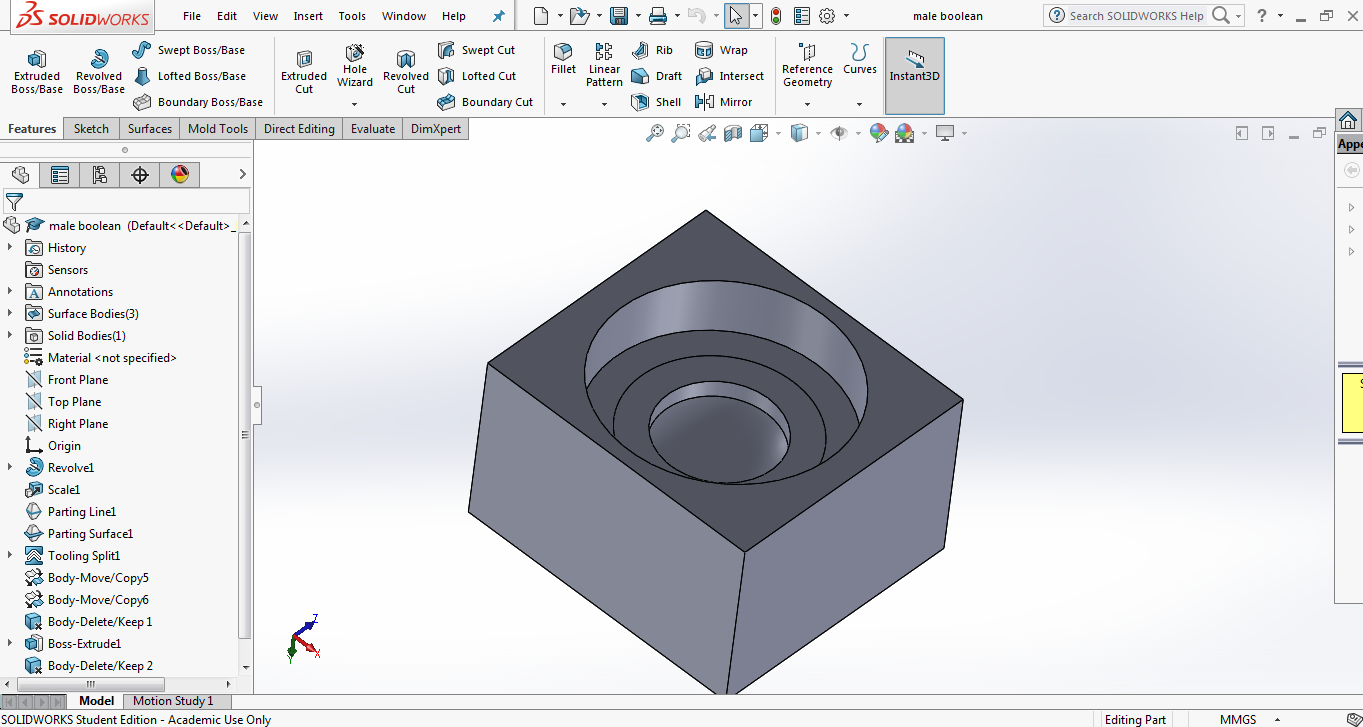Switch to the Sketch tab
Screen dimensions: 1363x727
91,129
